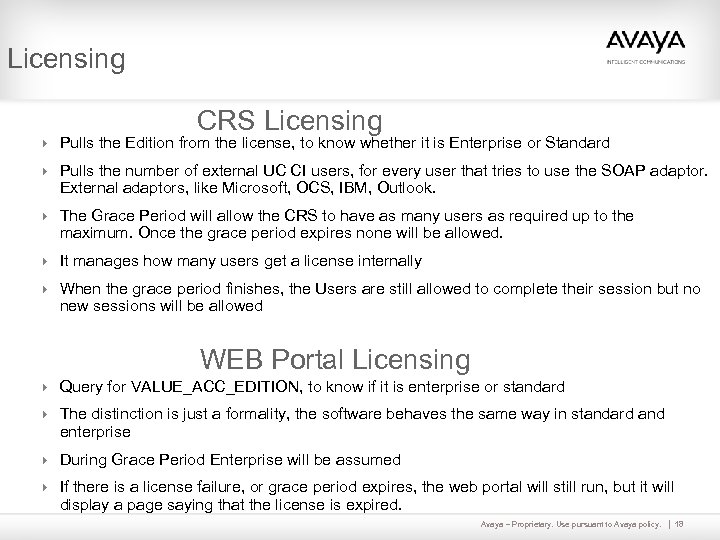Click the bullet arrow beside "It manages how many users"
The image size is (720, 540).
(x=45, y=261)
